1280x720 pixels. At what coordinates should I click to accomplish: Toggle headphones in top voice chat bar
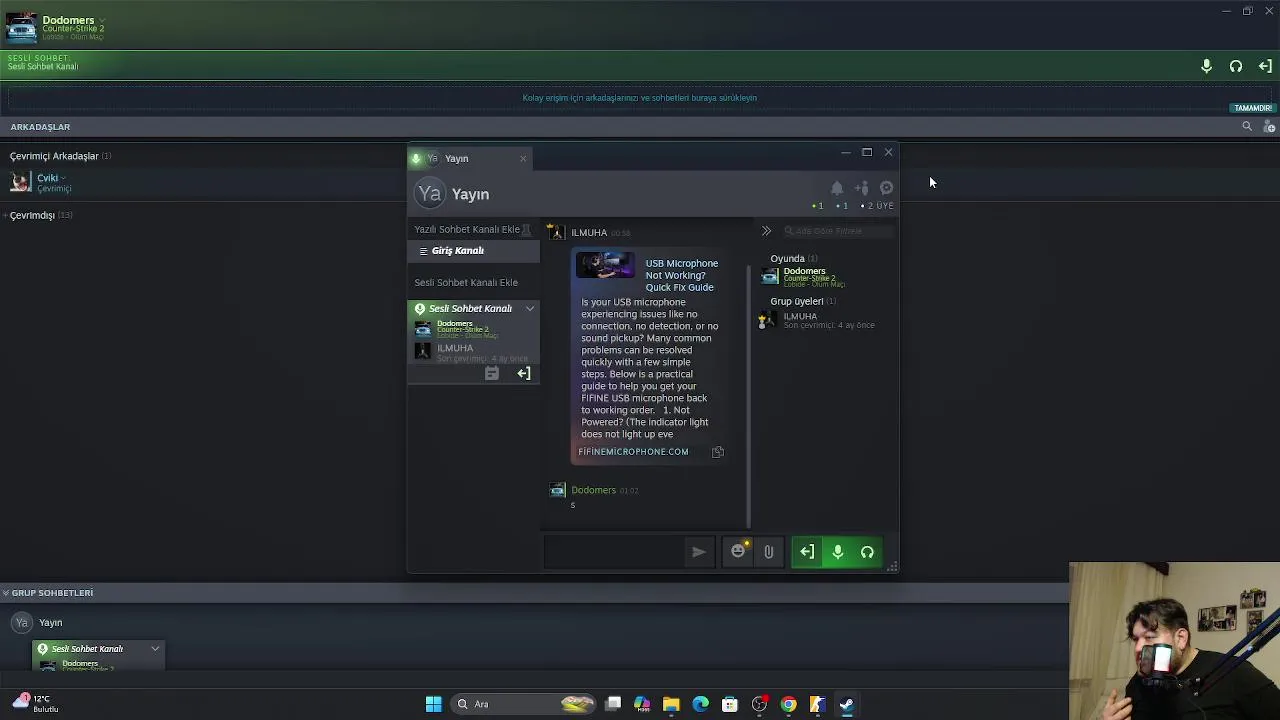(x=1236, y=66)
